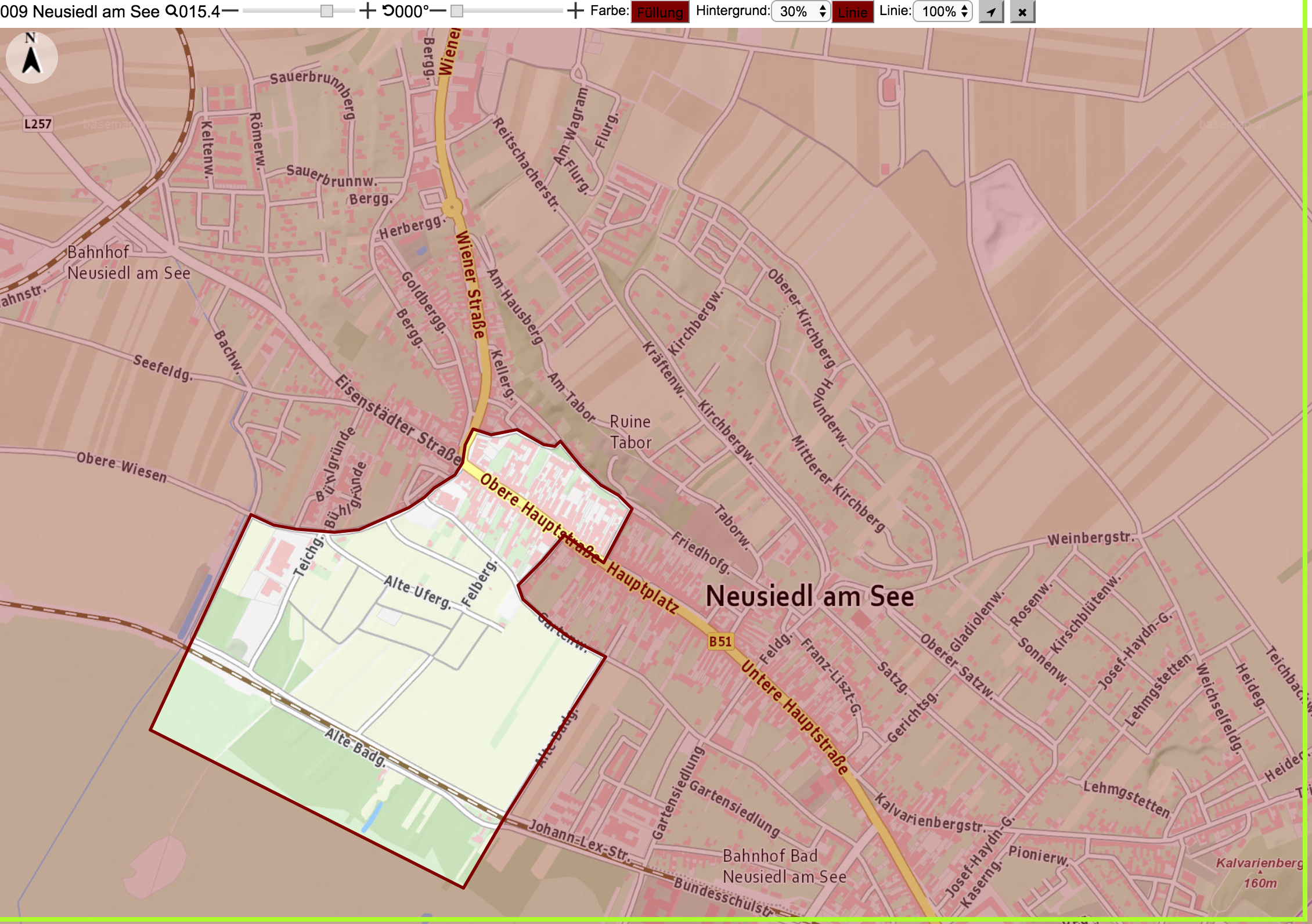Screen dimensions: 1312x924
Task: Open the Linie percentage dropdown
Action: [x=943, y=11]
